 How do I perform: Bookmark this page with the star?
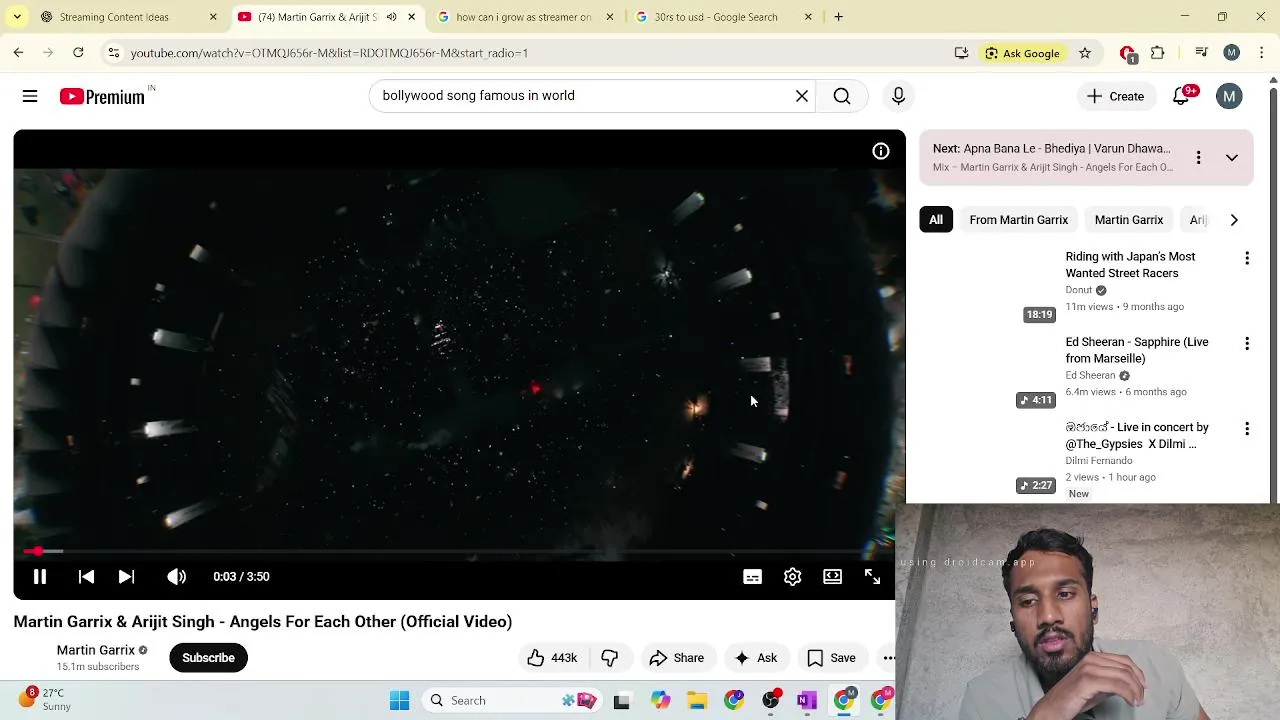click(x=1085, y=53)
